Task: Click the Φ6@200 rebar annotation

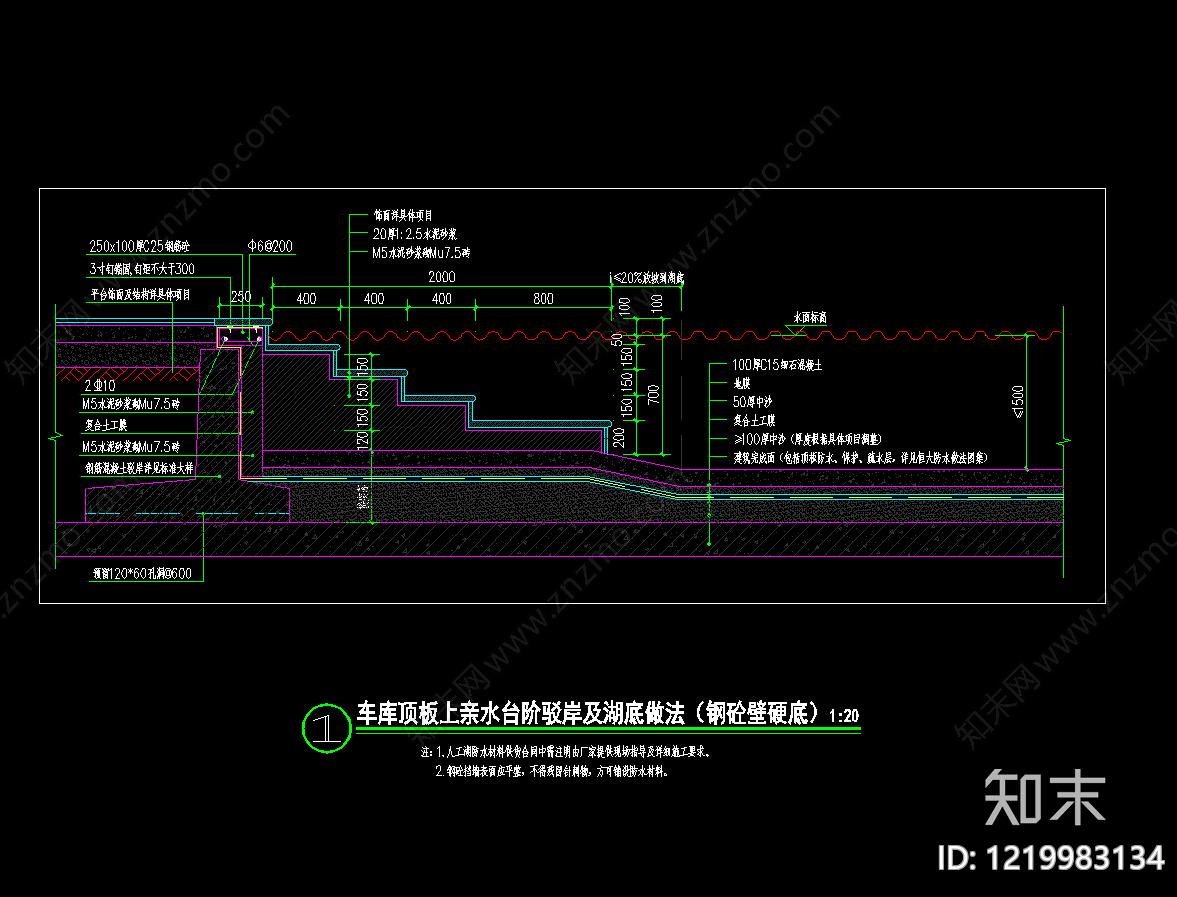Action: click(270, 246)
